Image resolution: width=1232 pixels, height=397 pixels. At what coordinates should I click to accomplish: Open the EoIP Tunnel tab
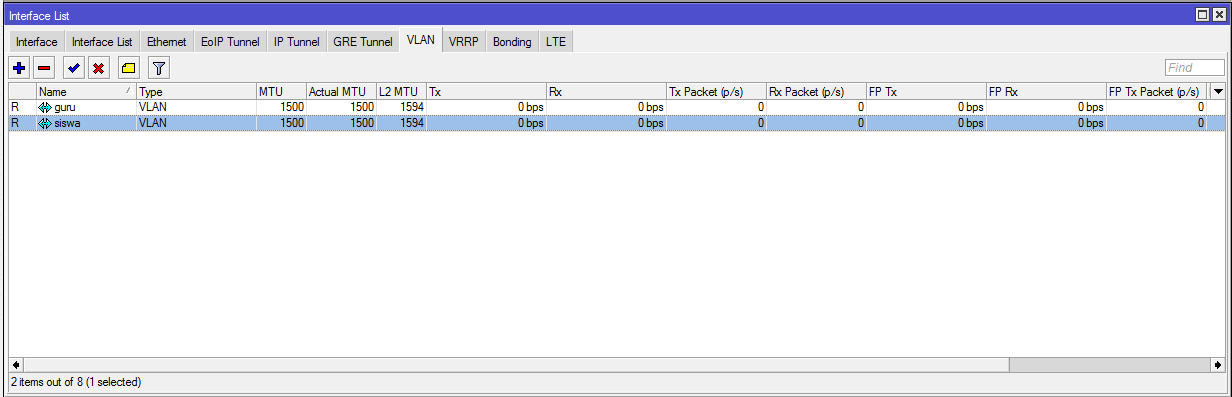pyautogui.click(x=230, y=42)
